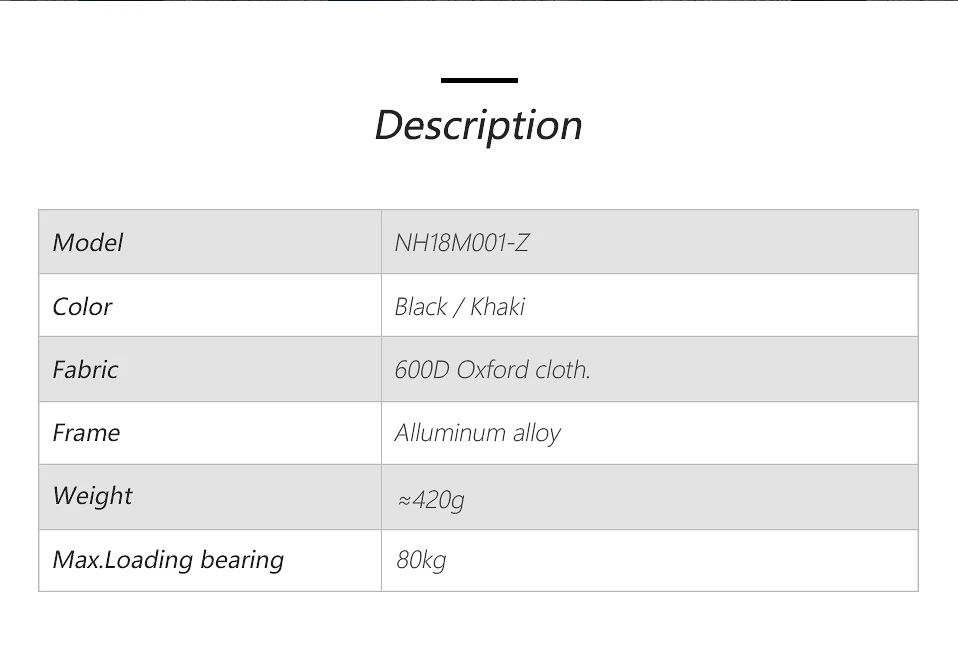Click the word Black in Color row
Screen dimensions: 958x646
click(x=421, y=306)
